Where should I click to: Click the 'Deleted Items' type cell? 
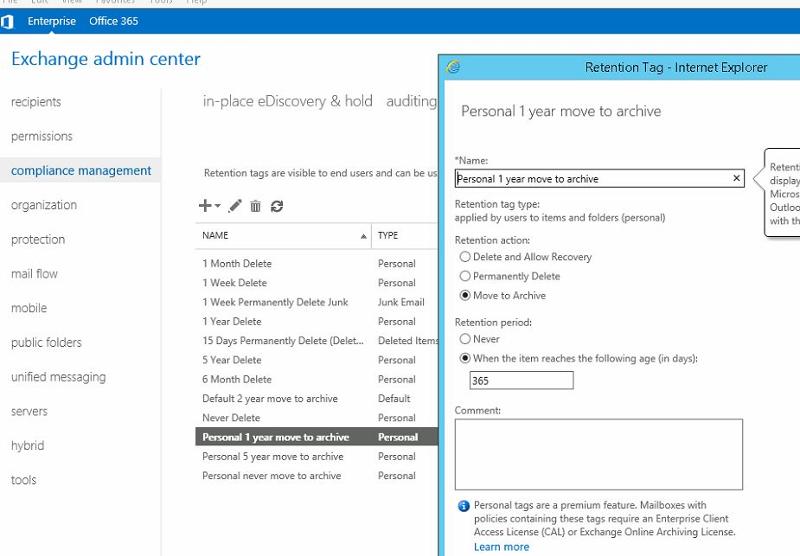coord(408,341)
